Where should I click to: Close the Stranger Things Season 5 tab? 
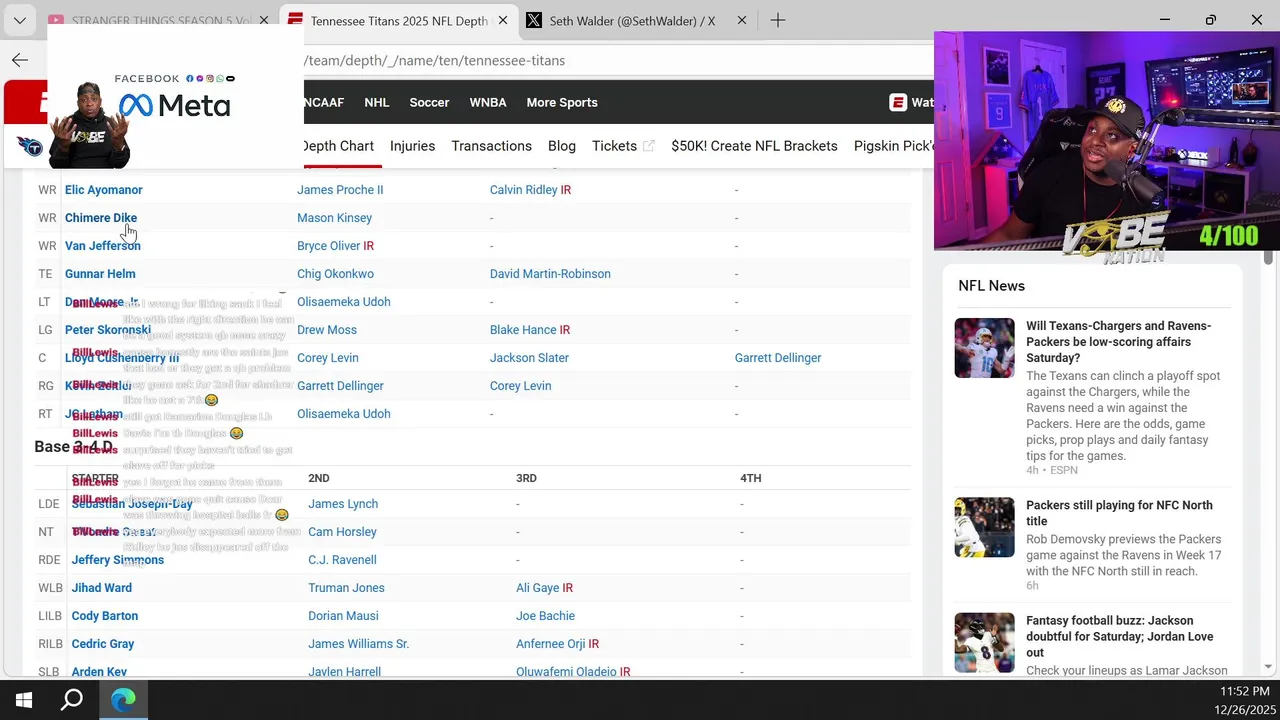click(x=264, y=20)
